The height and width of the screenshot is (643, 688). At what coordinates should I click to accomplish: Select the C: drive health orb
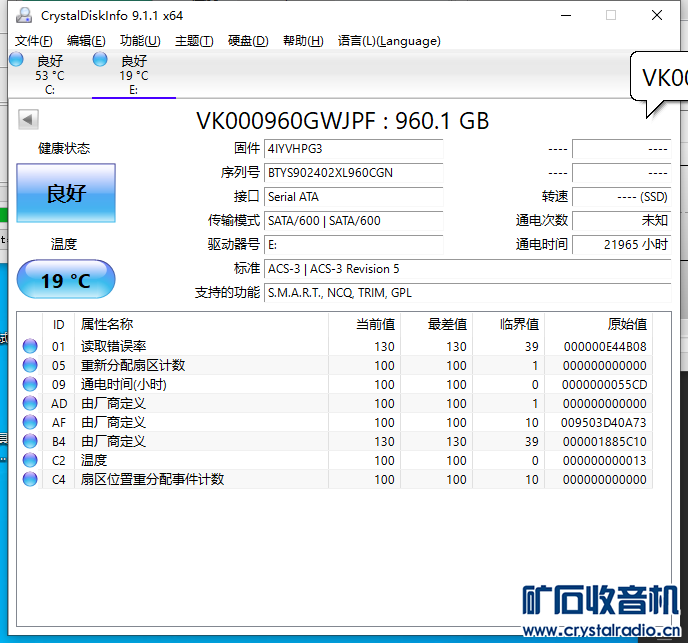(16, 60)
